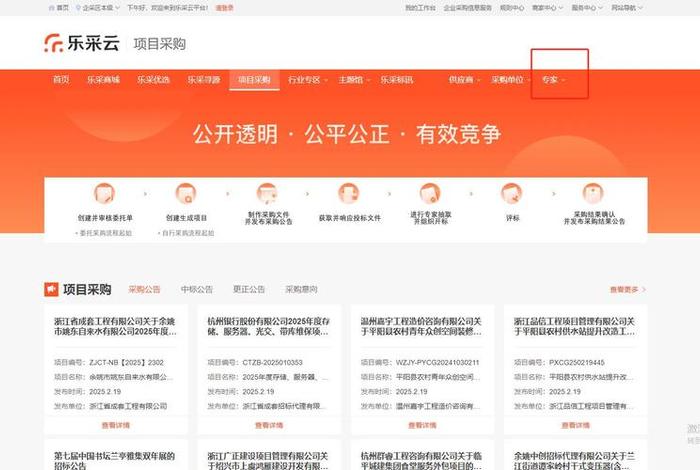Open 乐采优选 in the navigation bar
This screenshot has width=700, height=470.
(154, 80)
